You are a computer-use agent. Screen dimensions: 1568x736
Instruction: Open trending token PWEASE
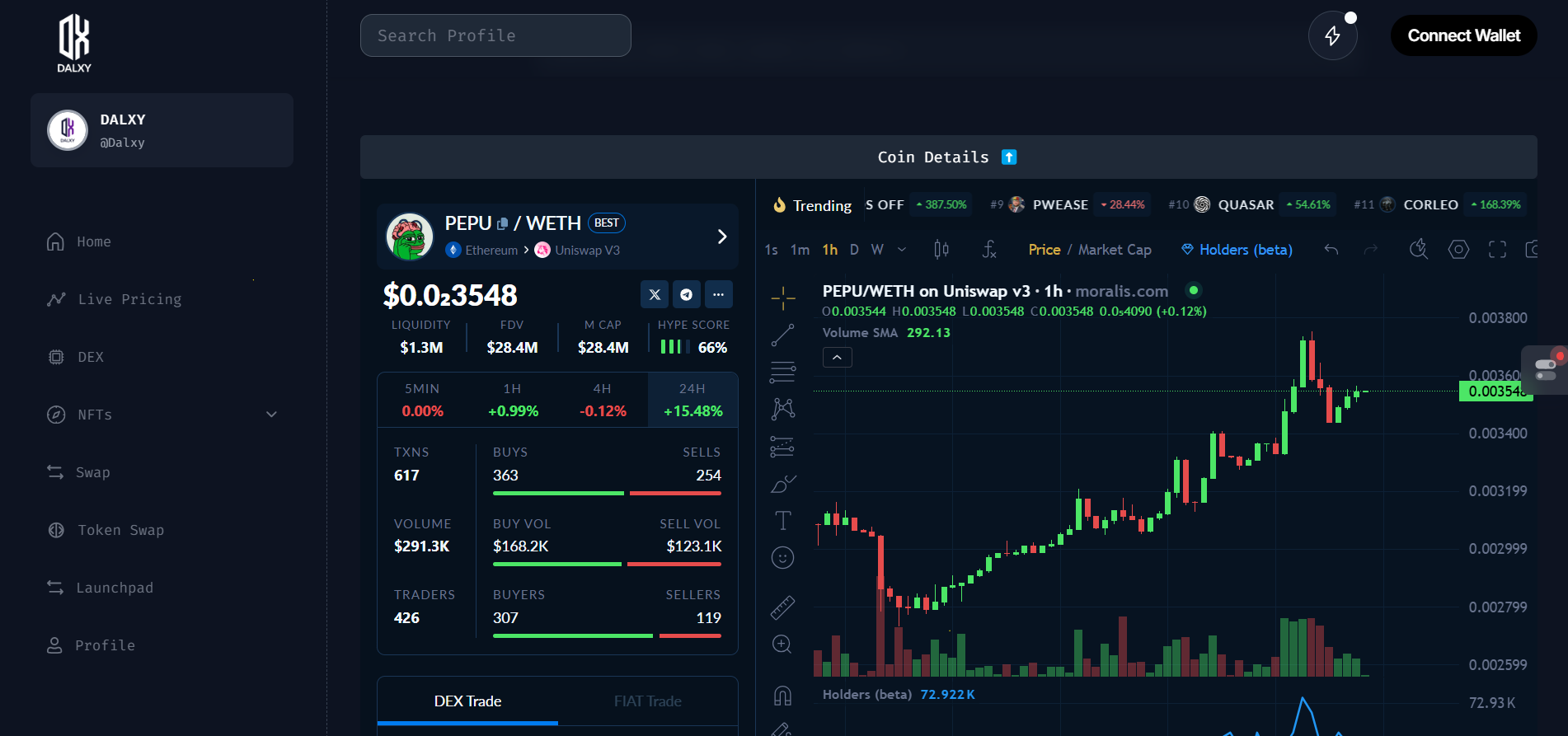[1068, 204]
